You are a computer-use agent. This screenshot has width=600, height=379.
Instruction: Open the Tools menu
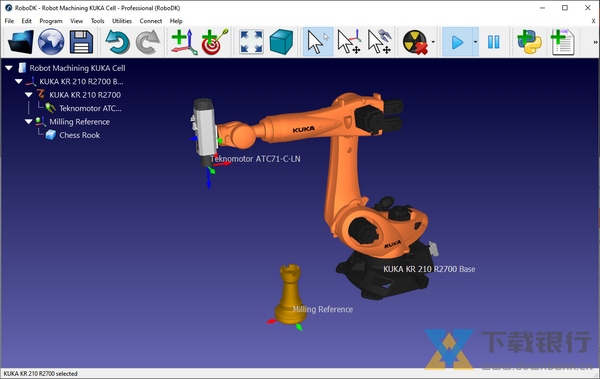click(x=98, y=21)
